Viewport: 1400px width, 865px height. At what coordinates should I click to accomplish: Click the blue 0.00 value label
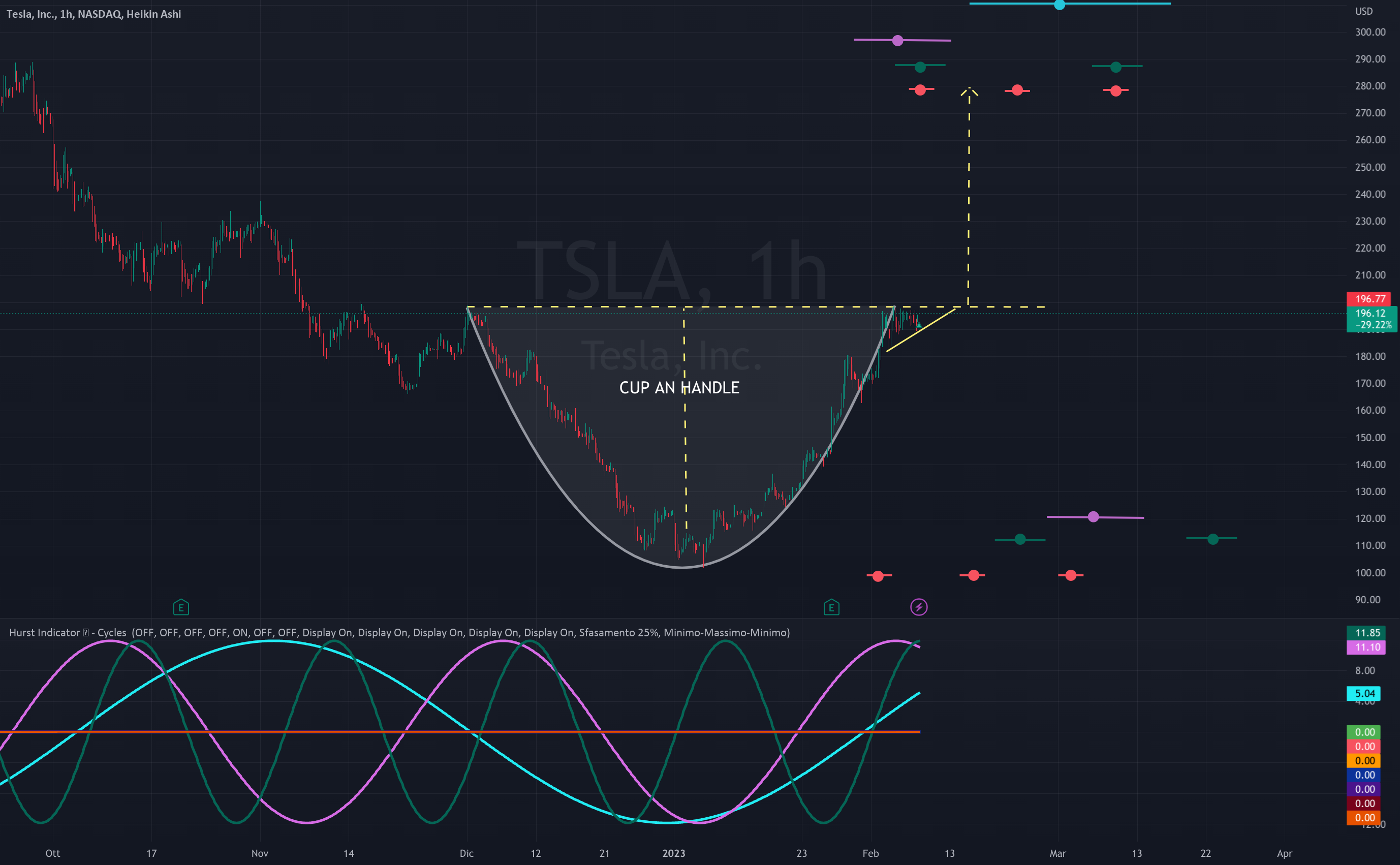[1364, 775]
